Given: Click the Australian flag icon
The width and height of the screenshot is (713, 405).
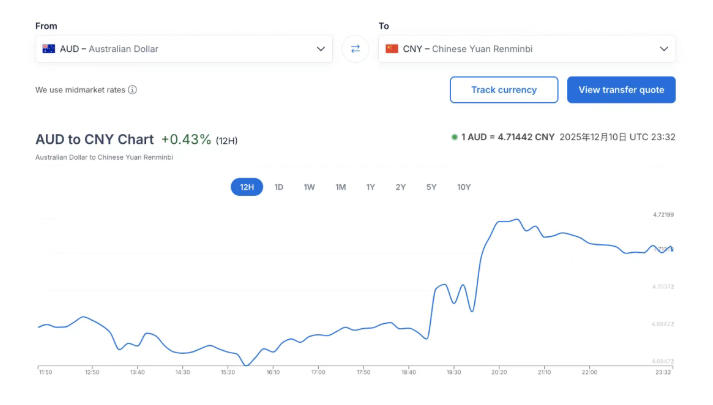Looking at the screenshot, I should tap(49, 49).
